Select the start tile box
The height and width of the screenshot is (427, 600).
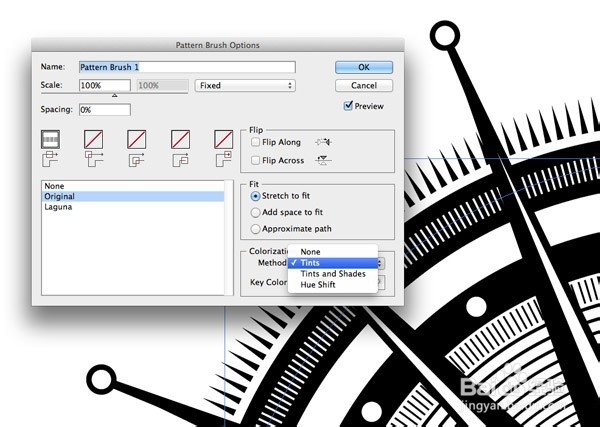180,139
